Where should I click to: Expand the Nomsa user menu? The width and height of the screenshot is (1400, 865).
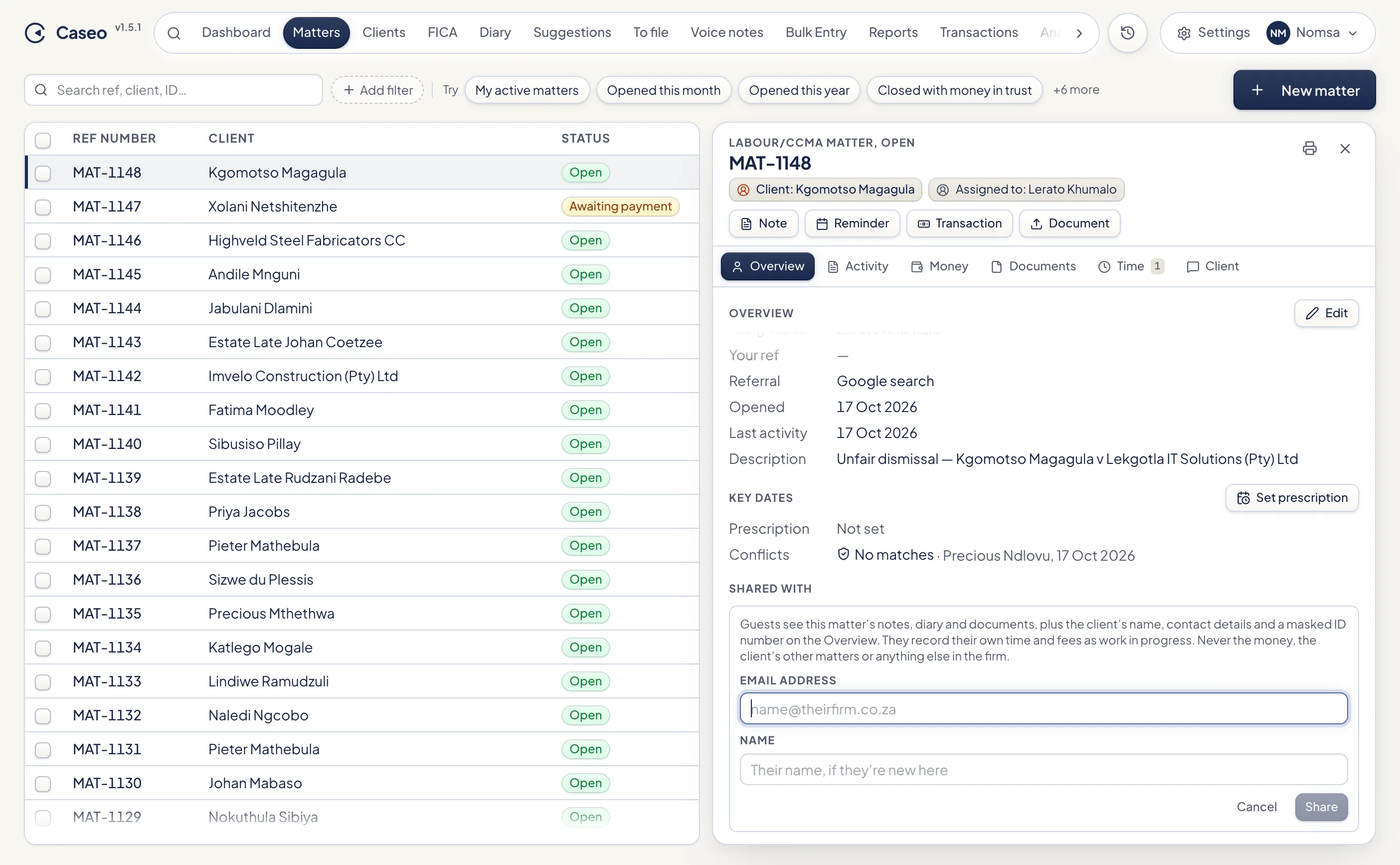coord(1311,32)
